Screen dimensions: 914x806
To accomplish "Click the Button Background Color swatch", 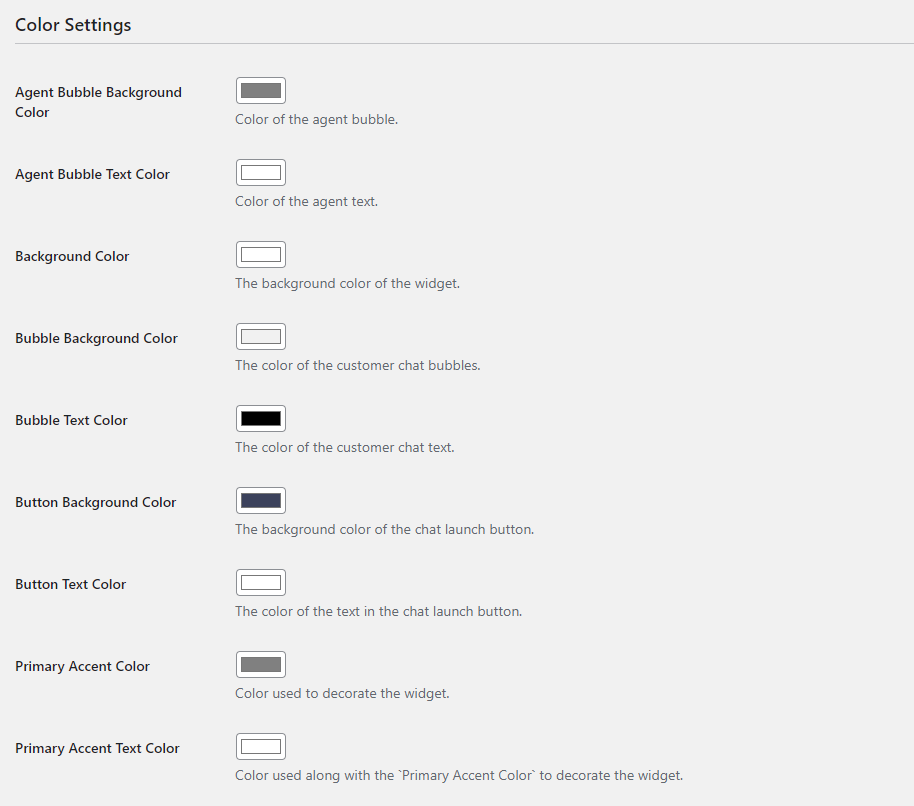I will [261, 501].
